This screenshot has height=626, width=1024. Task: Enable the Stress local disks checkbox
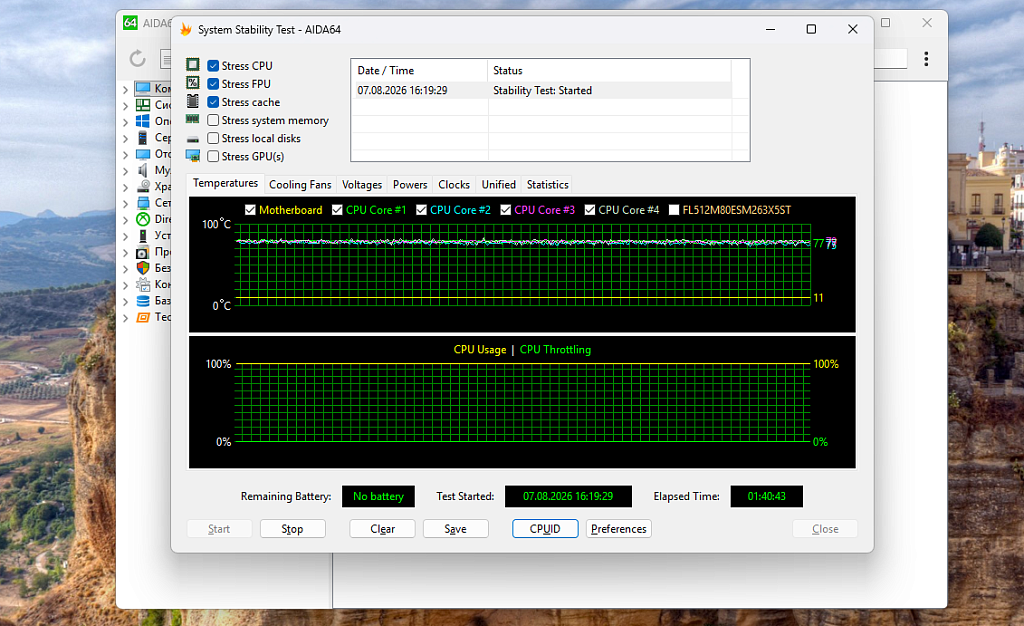pyautogui.click(x=213, y=138)
